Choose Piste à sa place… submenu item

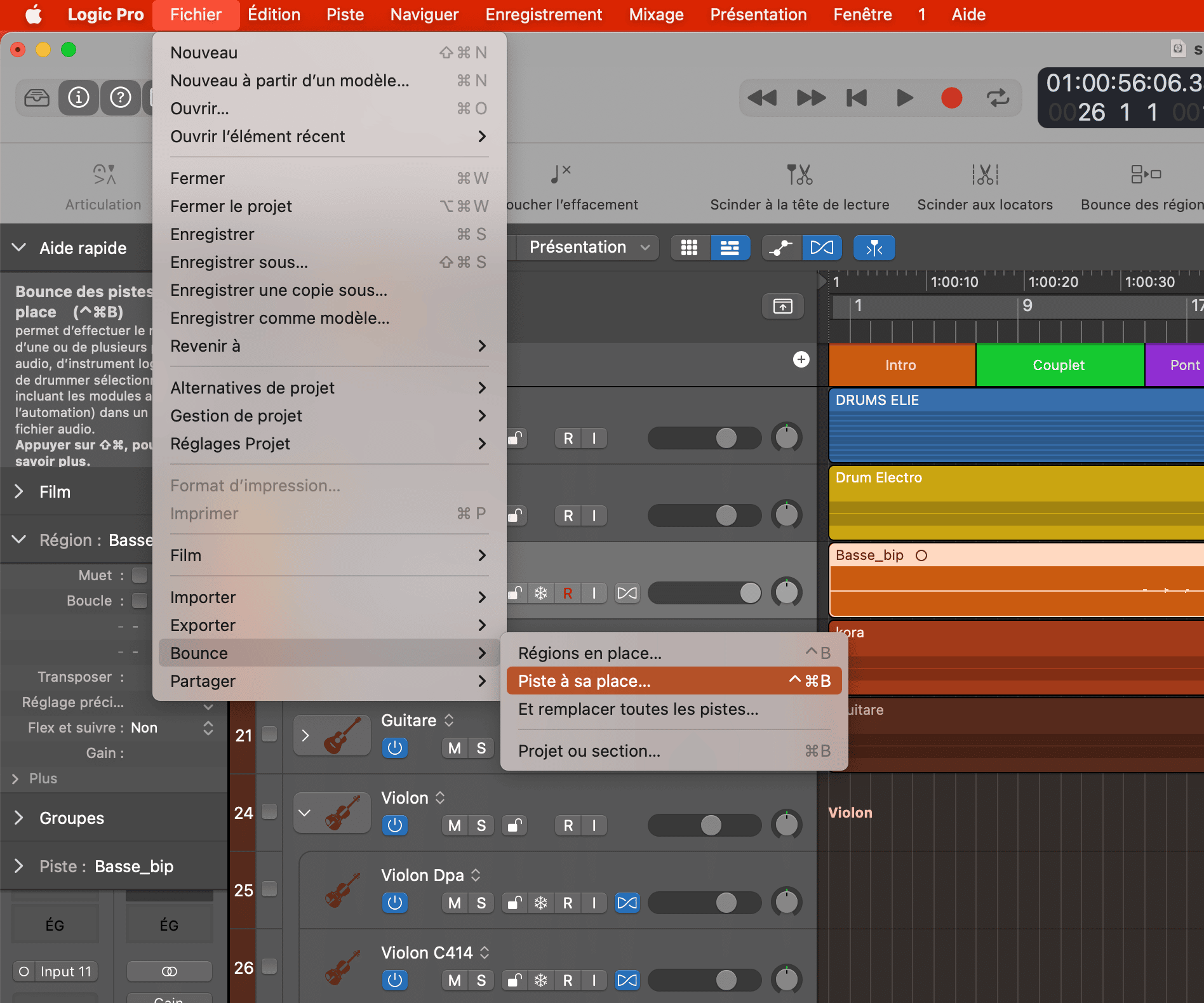coord(674,681)
